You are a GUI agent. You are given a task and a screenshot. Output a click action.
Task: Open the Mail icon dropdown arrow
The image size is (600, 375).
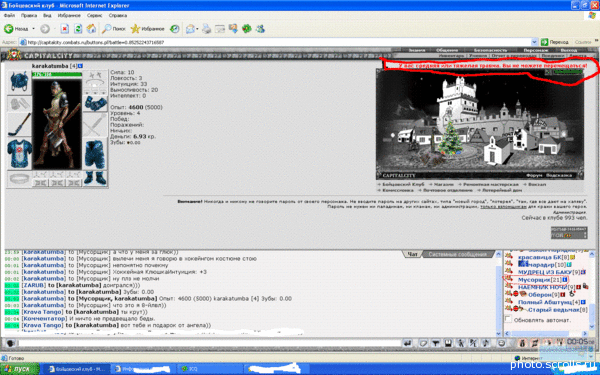click(197, 29)
